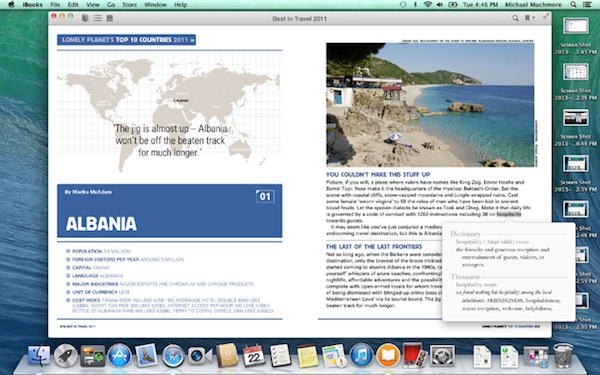Viewport: 600px width, 375px height.
Task: Click 'You couldn't make this stuff up' heading
Action: pyautogui.click(x=378, y=174)
